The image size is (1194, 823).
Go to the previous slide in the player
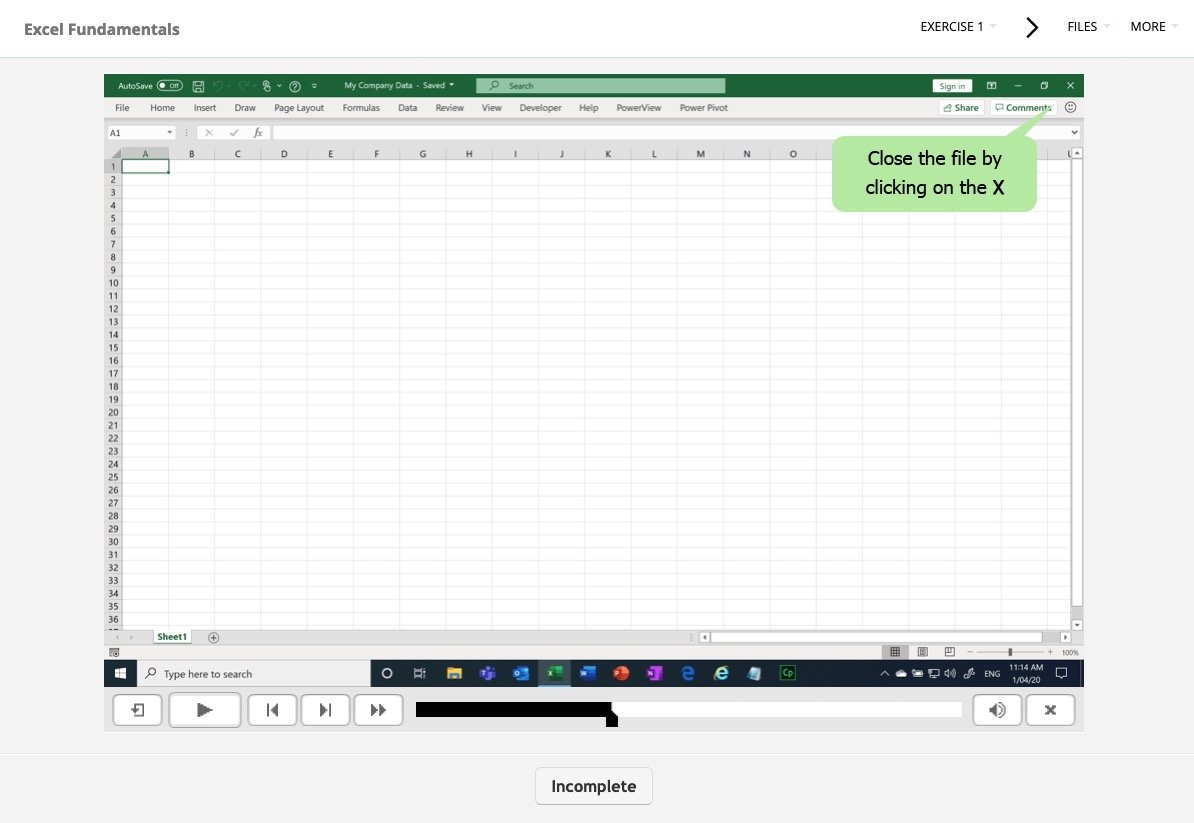272,710
